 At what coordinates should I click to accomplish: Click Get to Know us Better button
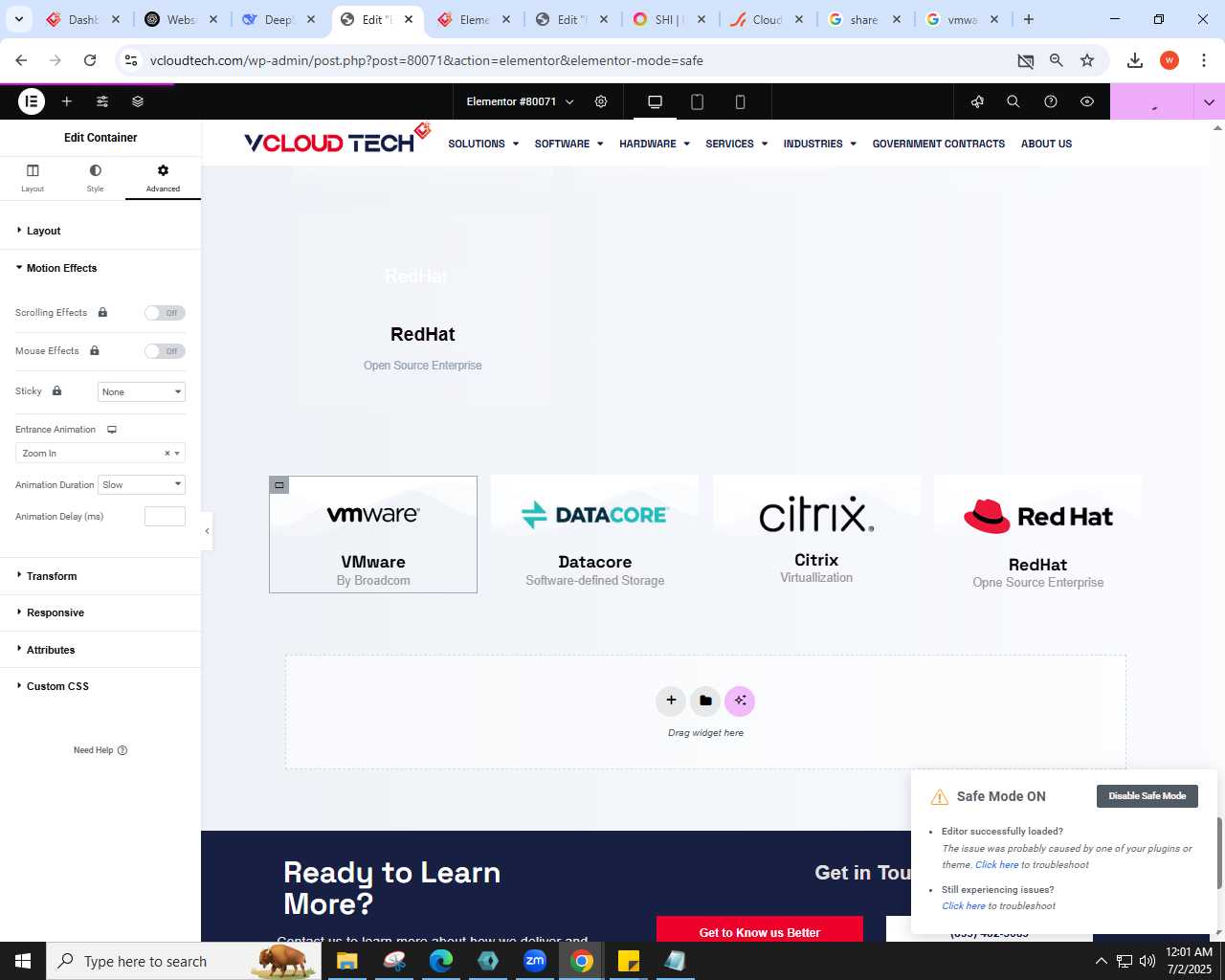click(760, 929)
